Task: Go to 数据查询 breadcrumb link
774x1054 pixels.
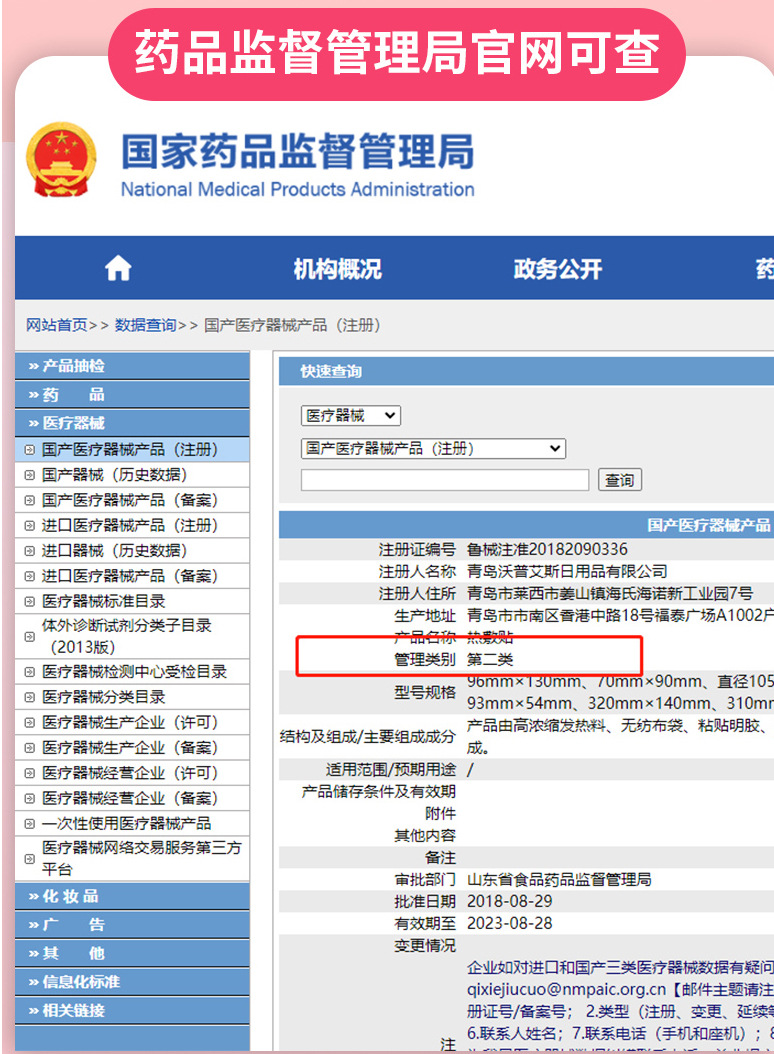Action: (145, 325)
